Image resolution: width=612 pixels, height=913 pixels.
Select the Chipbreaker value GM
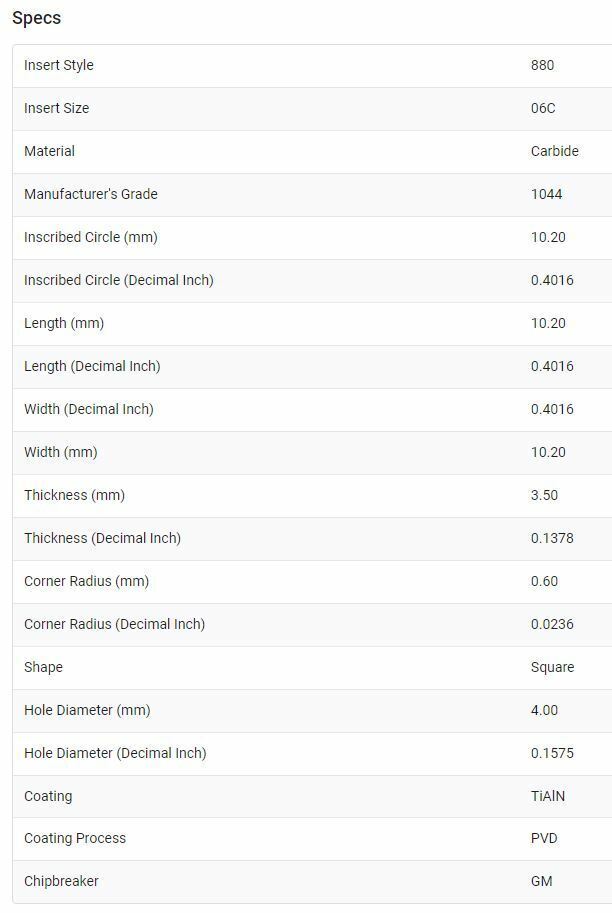coord(542,881)
